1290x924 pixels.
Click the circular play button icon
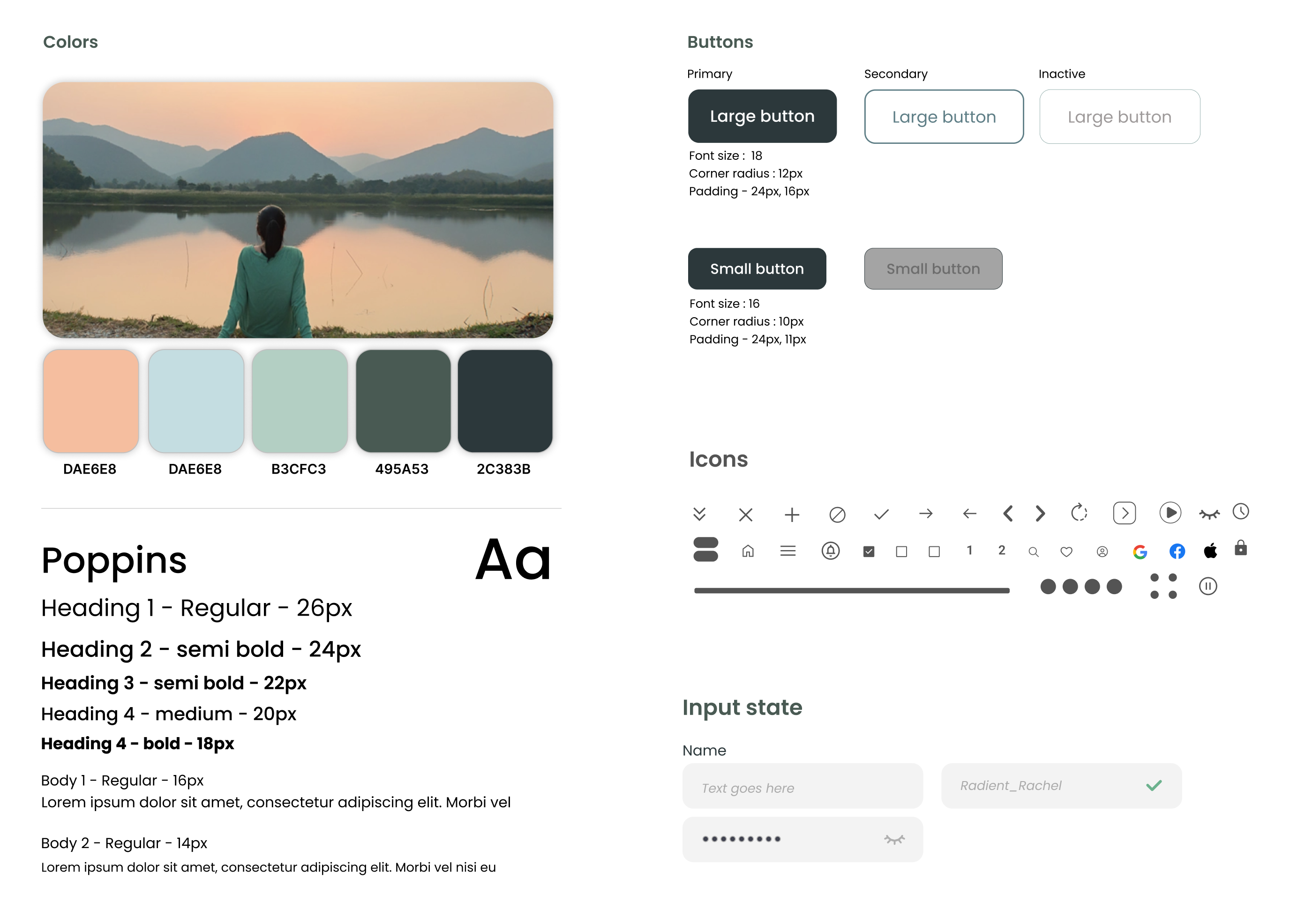tap(1170, 512)
